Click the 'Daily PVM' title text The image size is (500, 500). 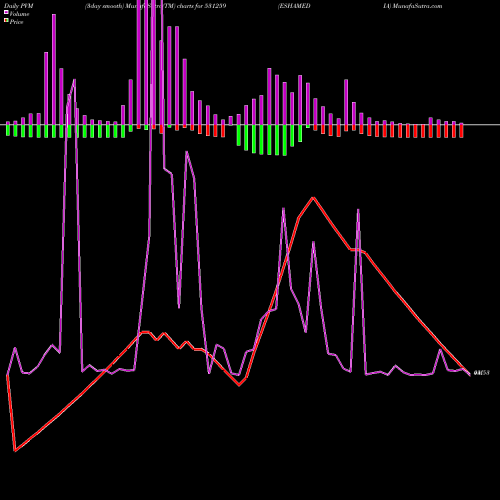point(19,6)
